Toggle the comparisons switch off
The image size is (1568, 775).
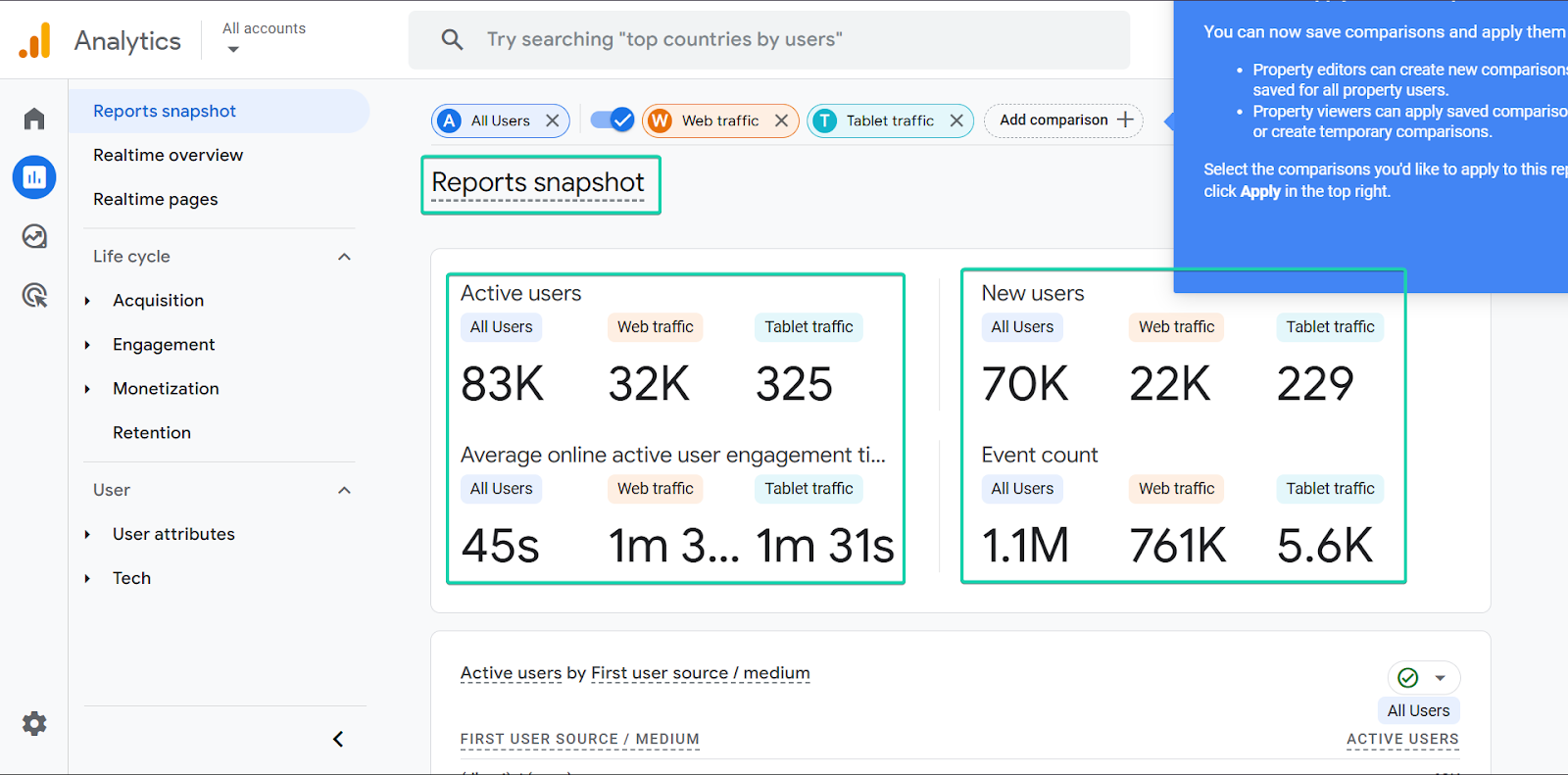[612, 120]
